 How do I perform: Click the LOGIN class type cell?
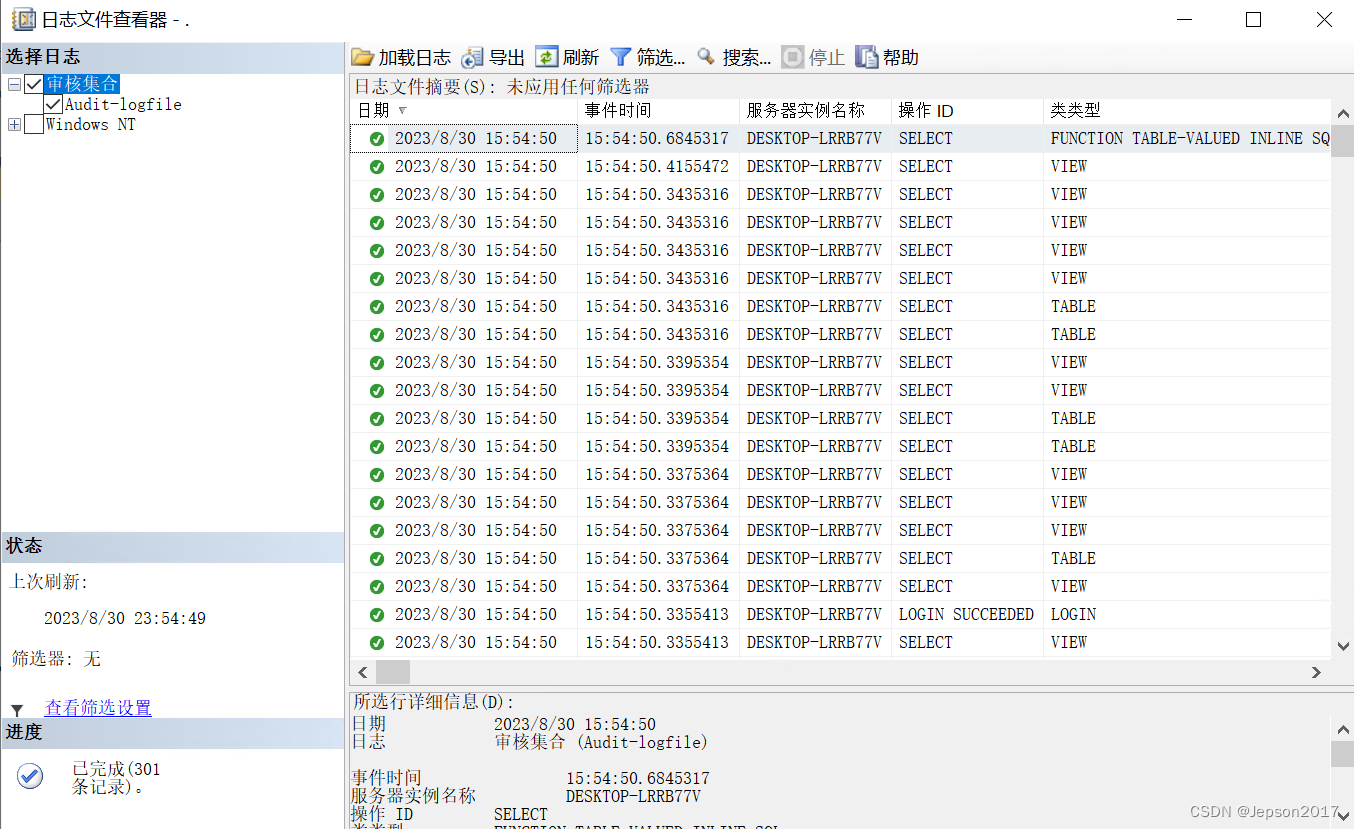(1187, 615)
